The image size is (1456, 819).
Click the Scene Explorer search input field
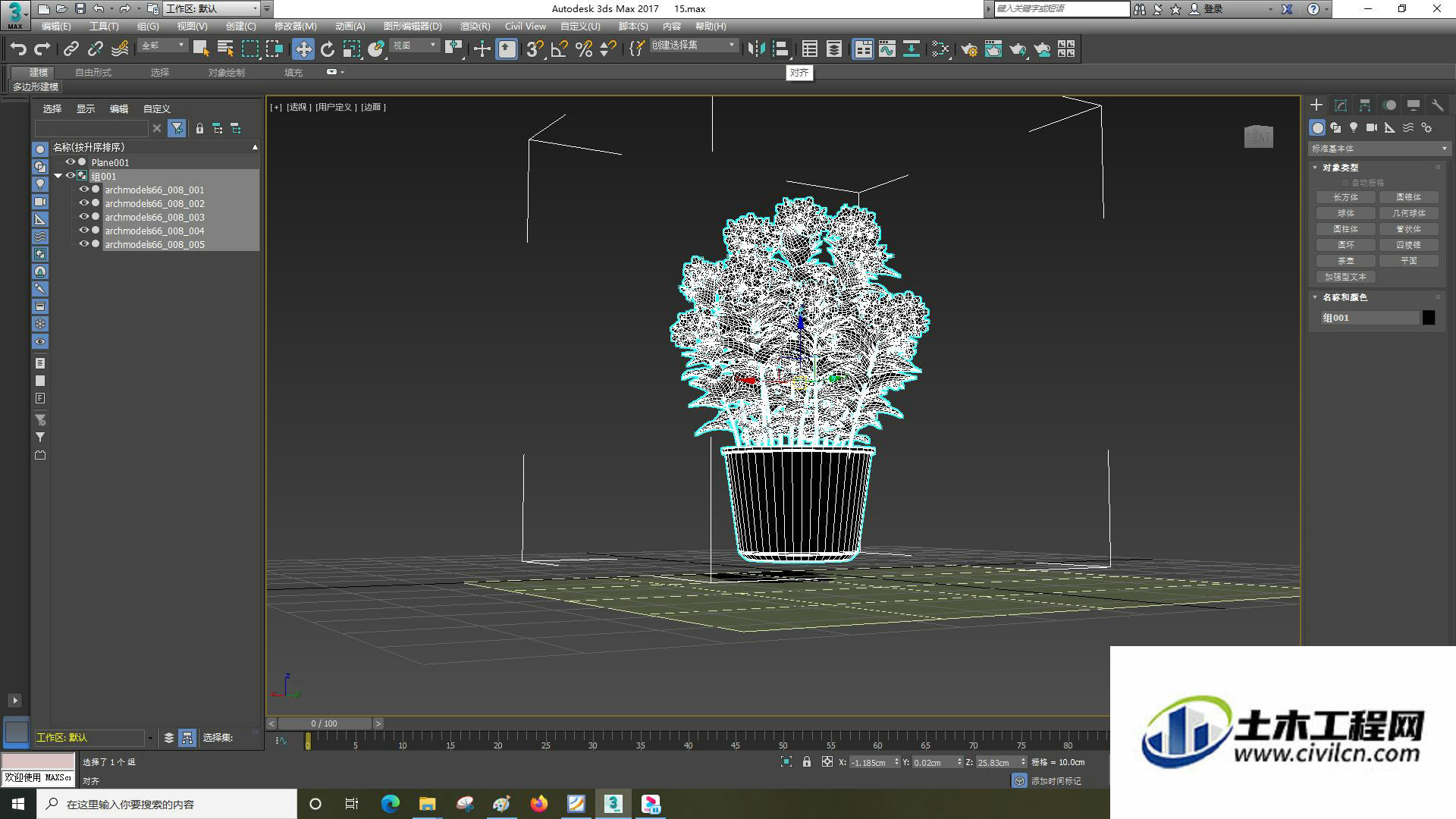[x=91, y=128]
